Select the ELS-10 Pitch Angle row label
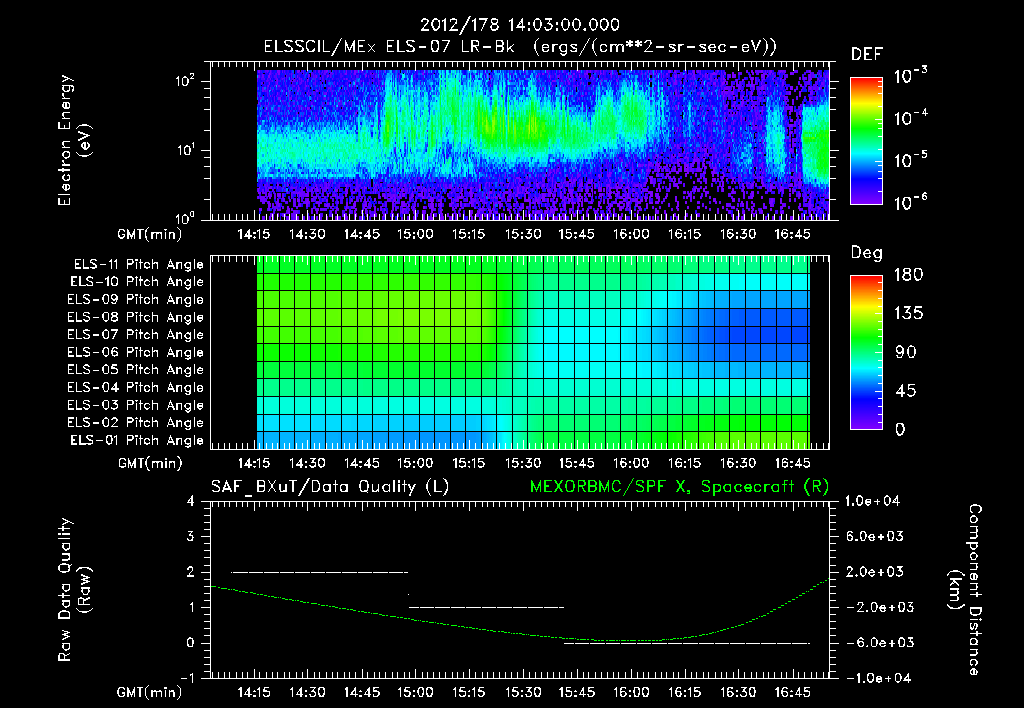Image resolution: width=1024 pixels, height=708 pixels. click(x=137, y=282)
